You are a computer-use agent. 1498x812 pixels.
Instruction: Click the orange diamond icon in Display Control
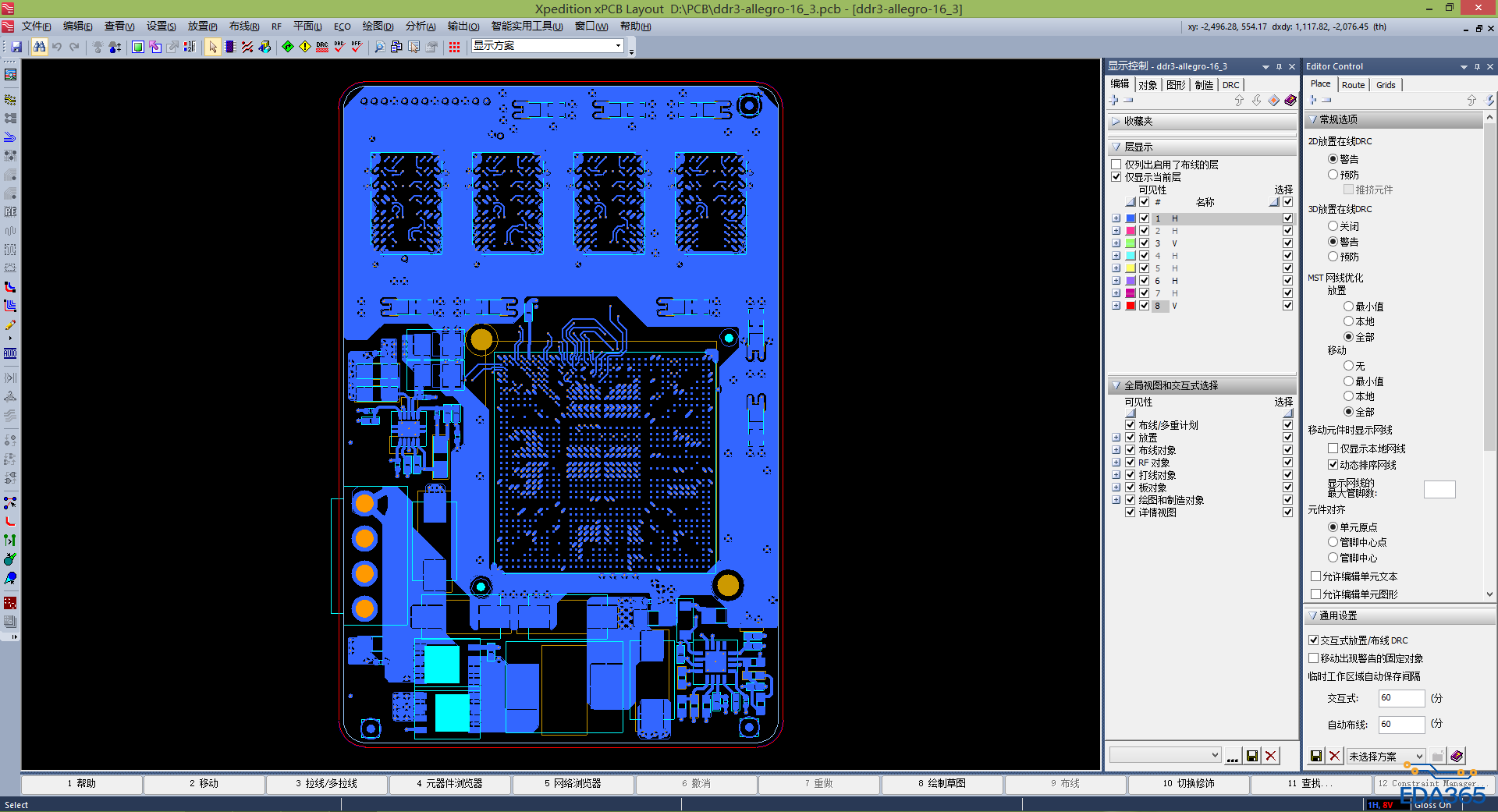[x=1273, y=101]
